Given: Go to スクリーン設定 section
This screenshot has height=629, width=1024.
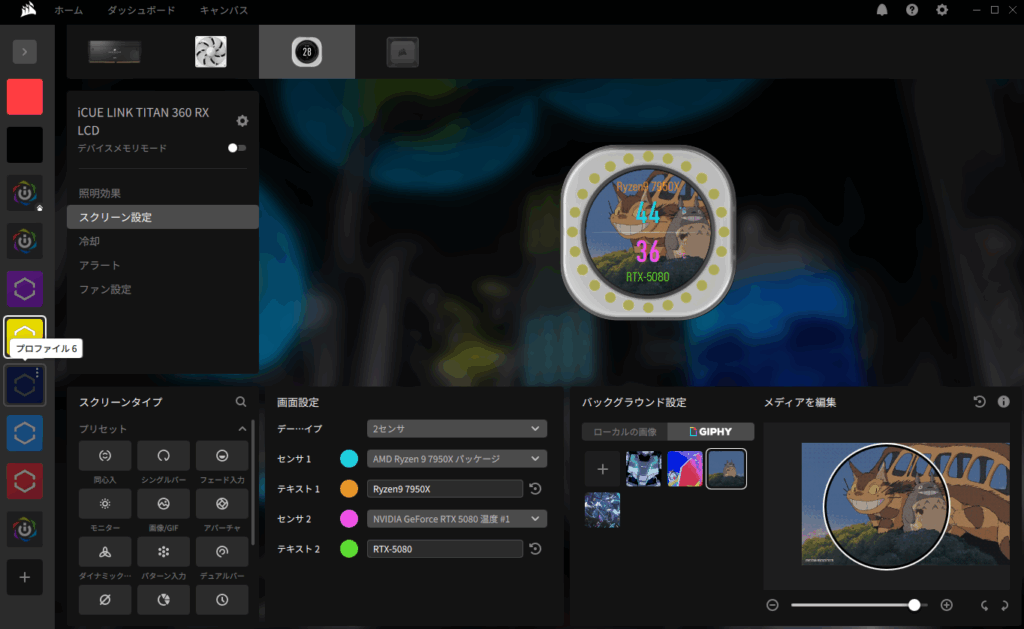Looking at the screenshot, I should pyautogui.click(x=163, y=217).
